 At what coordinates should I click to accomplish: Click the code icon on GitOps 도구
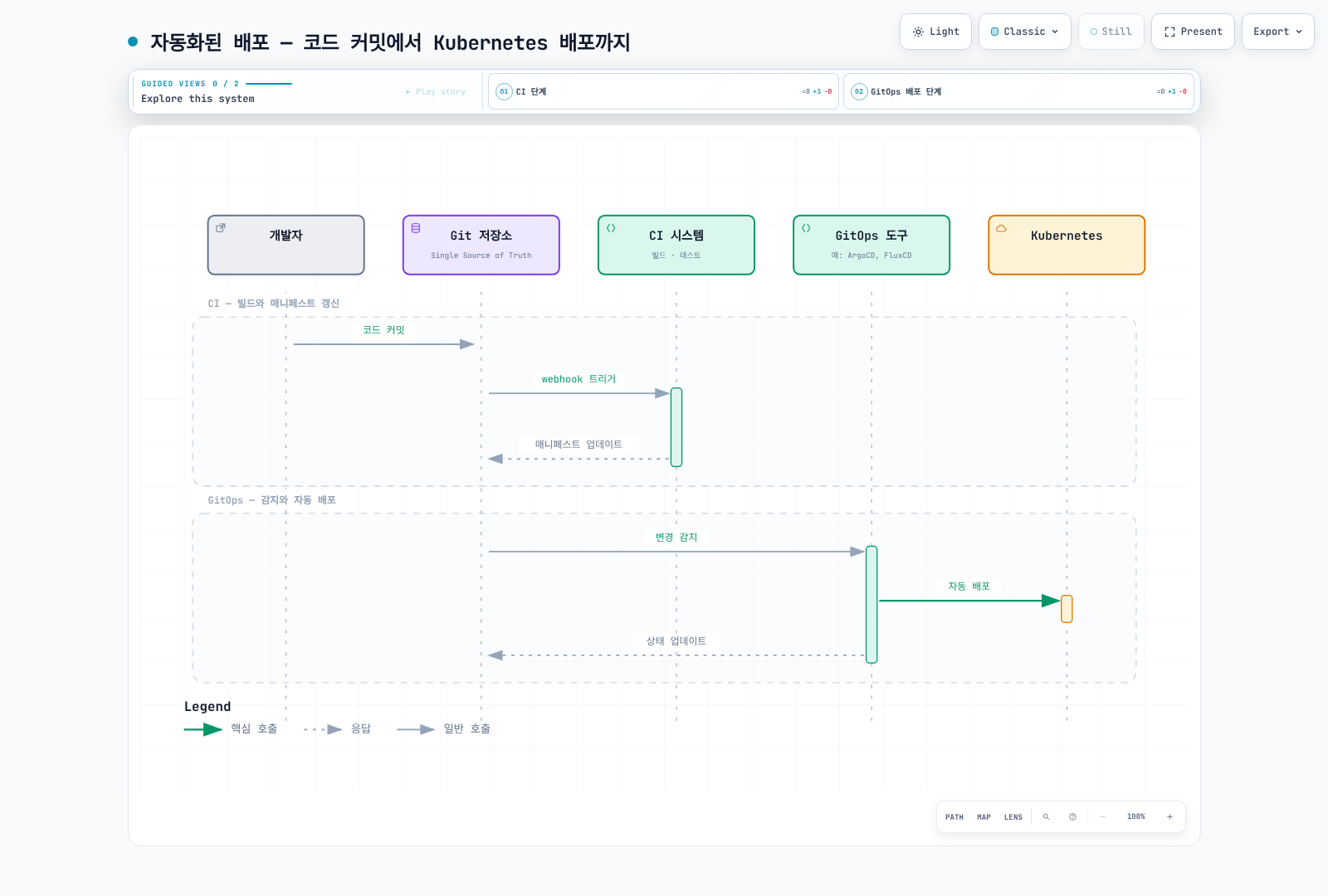(x=806, y=228)
